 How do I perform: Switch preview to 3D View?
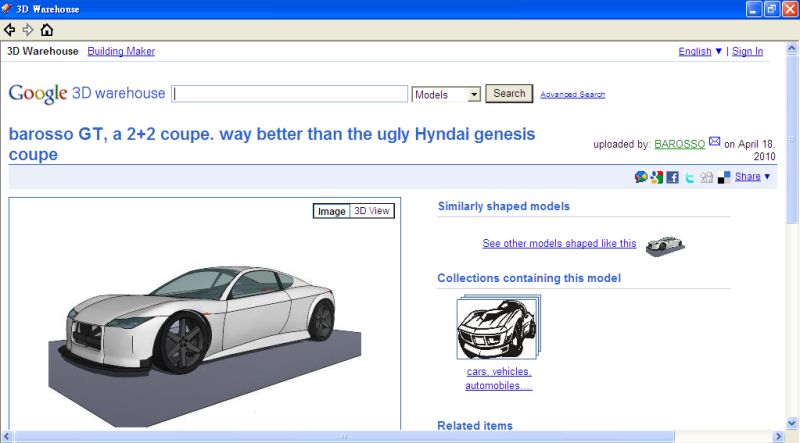[372, 211]
